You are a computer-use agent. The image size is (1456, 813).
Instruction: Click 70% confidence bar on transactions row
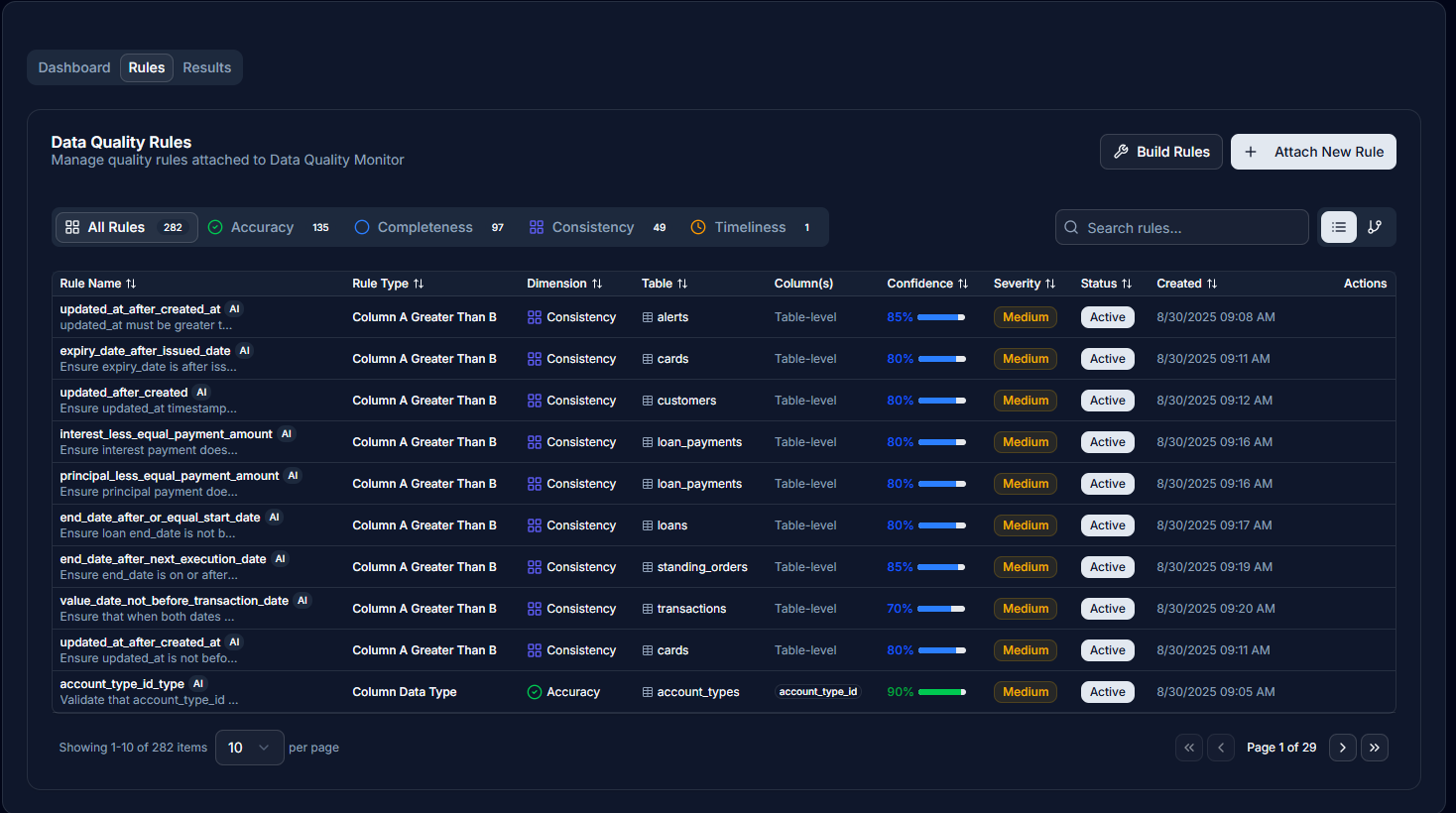tap(941, 609)
